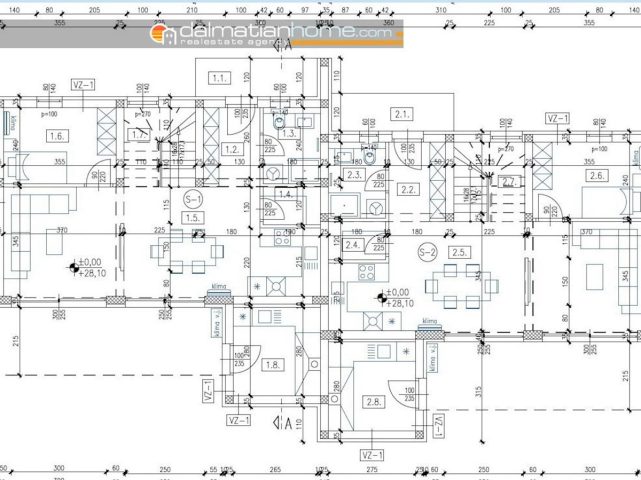Click elevation marker symbol near 1.5 living room
The image size is (641, 480).
(74, 268)
